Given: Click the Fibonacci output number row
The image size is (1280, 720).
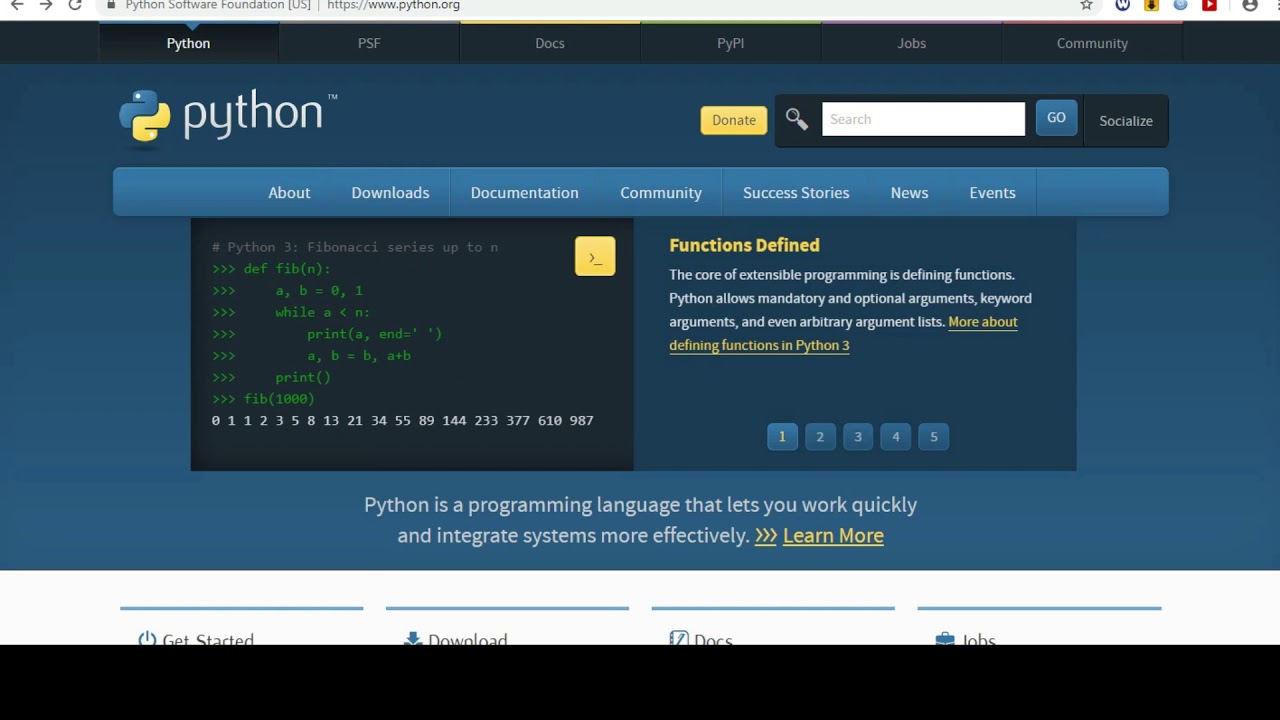Looking at the screenshot, I should 403,420.
